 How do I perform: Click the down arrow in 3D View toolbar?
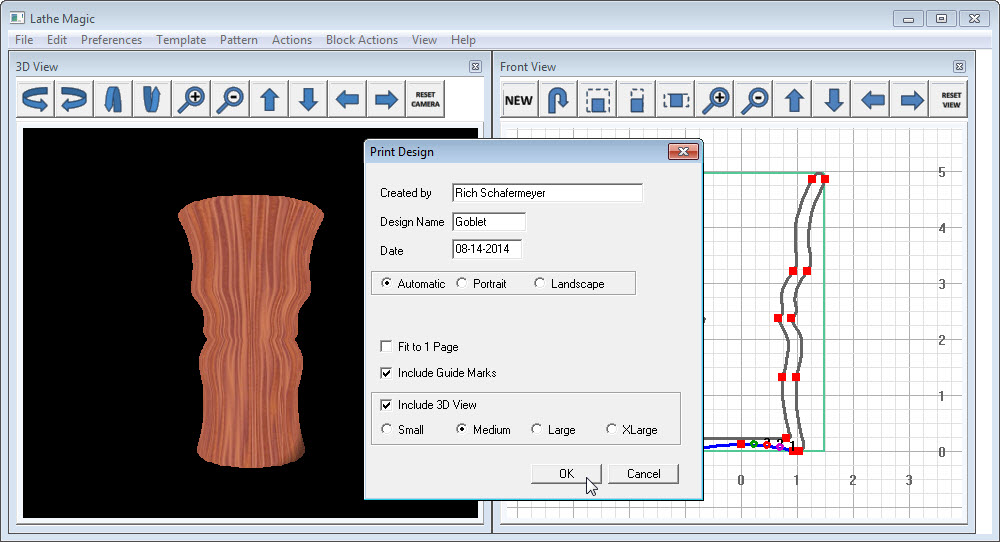308,100
